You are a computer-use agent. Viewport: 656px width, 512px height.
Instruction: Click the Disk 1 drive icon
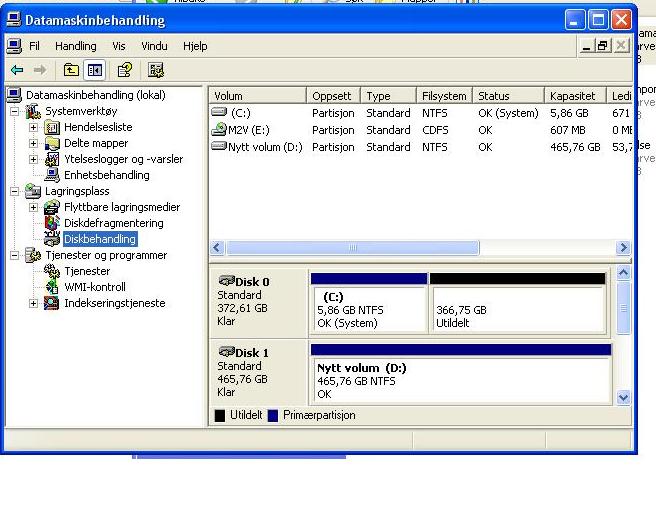point(227,351)
